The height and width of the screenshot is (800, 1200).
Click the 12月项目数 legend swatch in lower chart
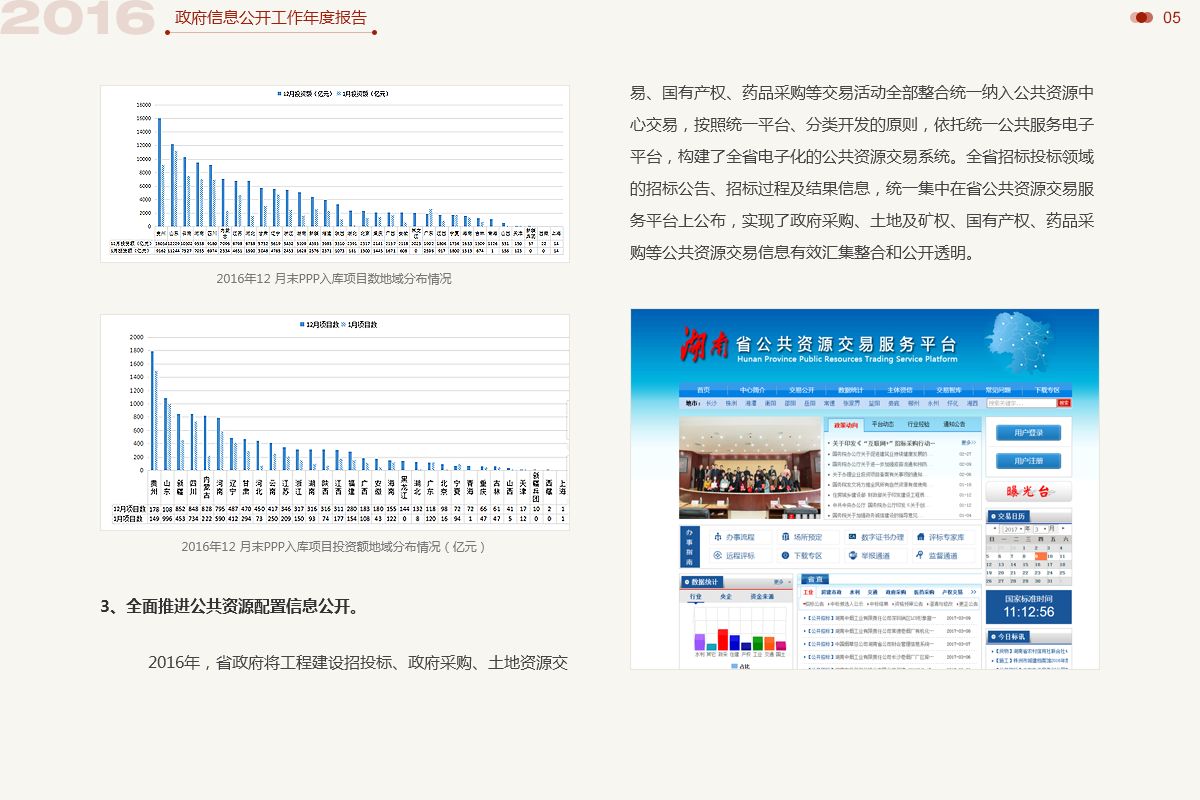click(303, 325)
